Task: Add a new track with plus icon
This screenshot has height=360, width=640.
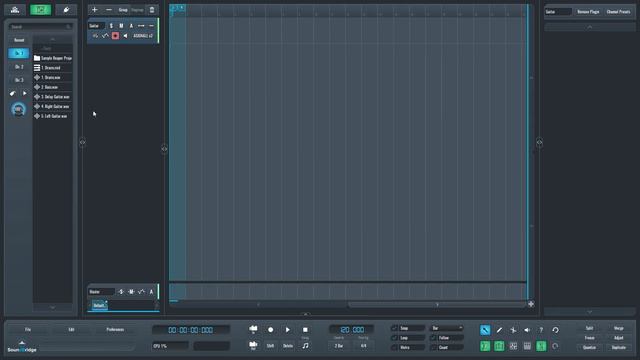Action: (x=95, y=10)
